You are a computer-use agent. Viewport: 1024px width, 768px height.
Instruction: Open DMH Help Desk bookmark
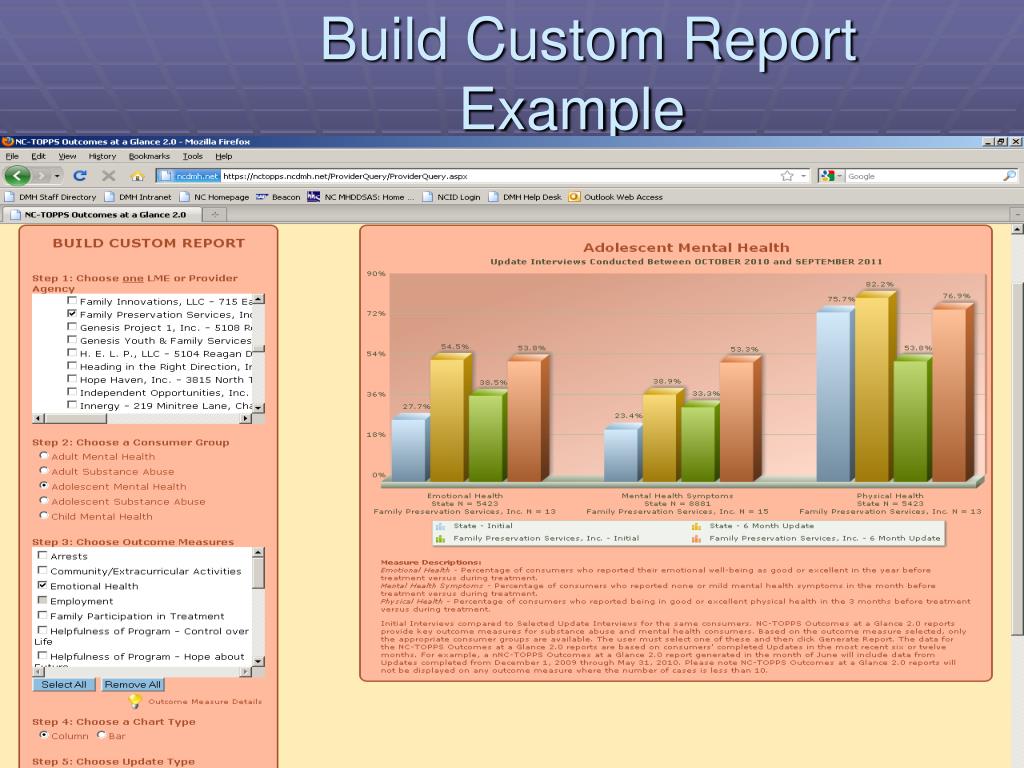pyautogui.click(x=525, y=197)
